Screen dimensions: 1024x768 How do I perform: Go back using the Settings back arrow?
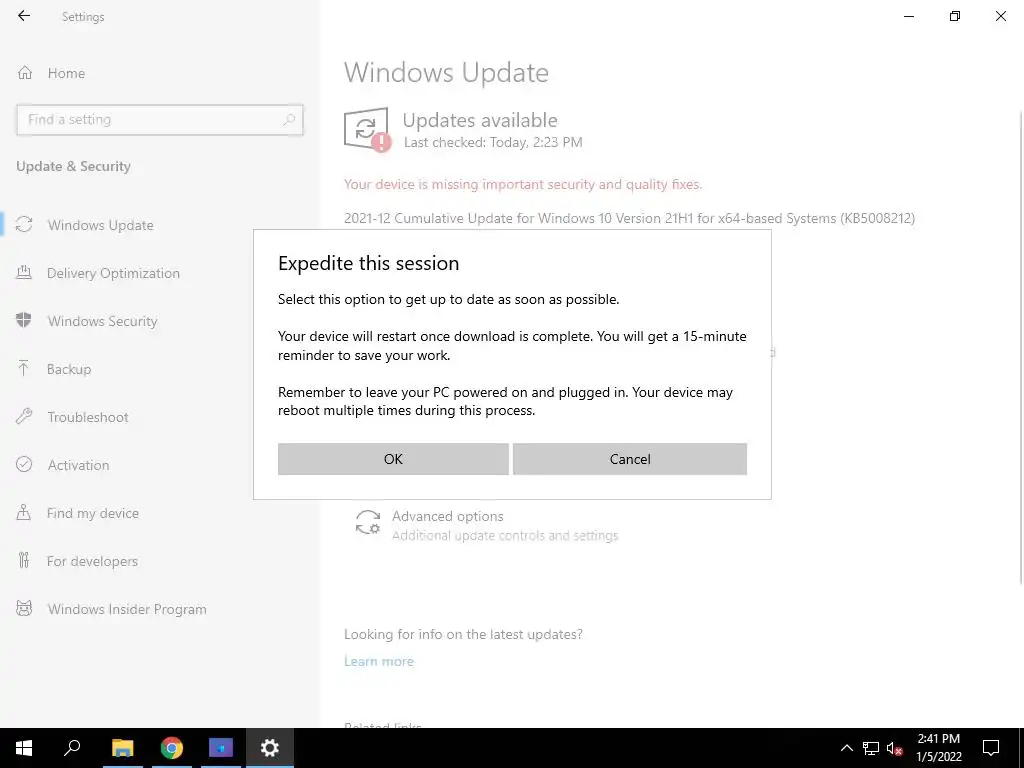(24, 16)
